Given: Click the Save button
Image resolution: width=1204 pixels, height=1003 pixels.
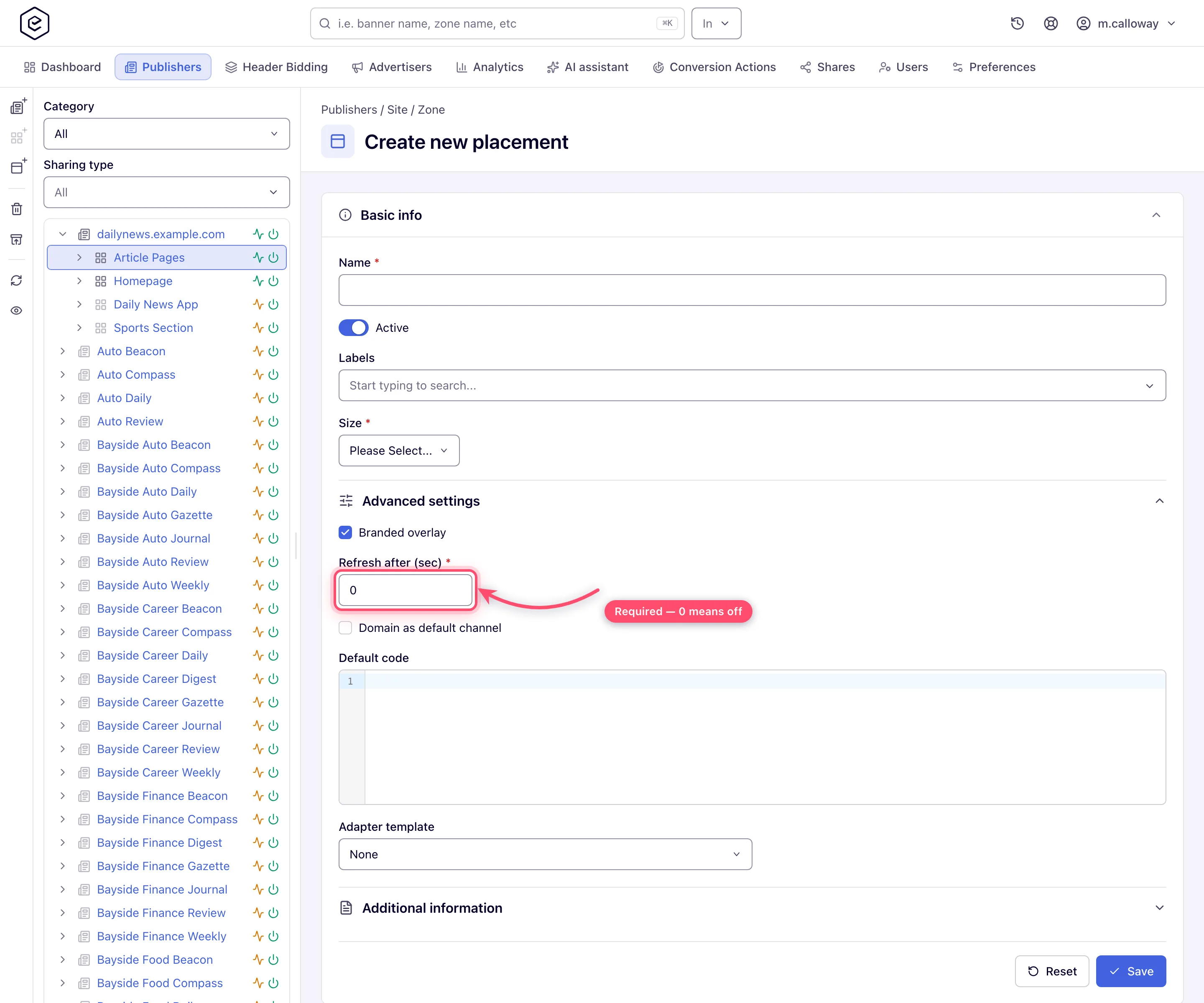Looking at the screenshot, I should coord(1130,971).
